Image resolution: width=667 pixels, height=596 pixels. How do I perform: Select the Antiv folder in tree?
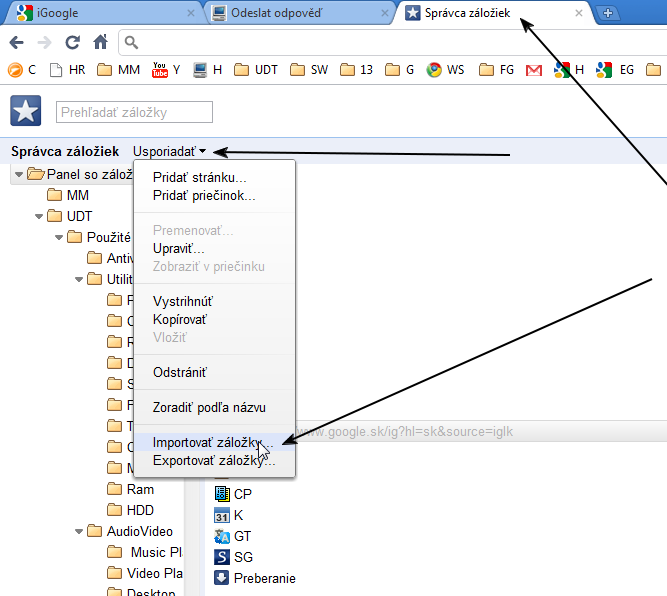click(x=110, y=258)
